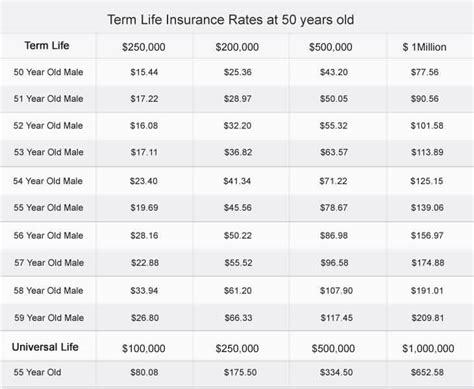Viewport: 474px width, 389px height.
Task: Select the $250,000 term column header
Action: point(144,47)
